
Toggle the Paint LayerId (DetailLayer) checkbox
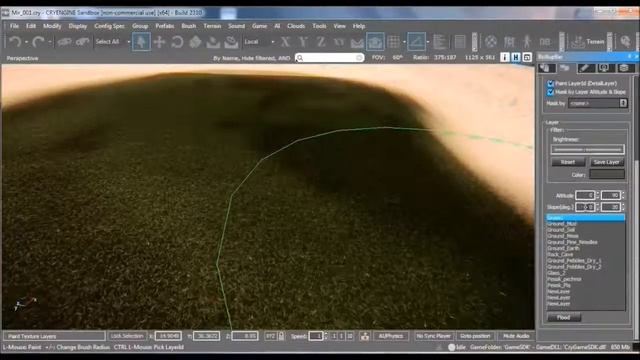click(550, 83)
